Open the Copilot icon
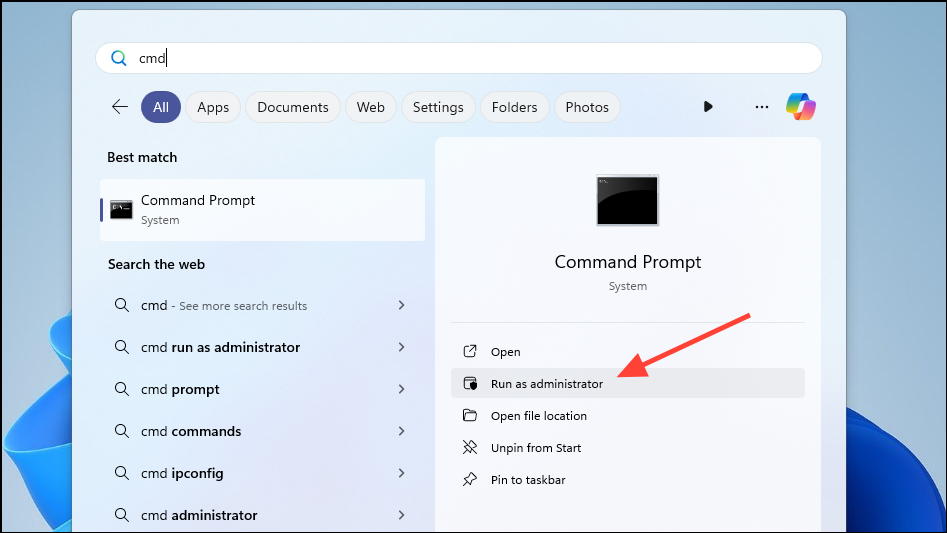The image size is (947, 533). click(801, 107)
